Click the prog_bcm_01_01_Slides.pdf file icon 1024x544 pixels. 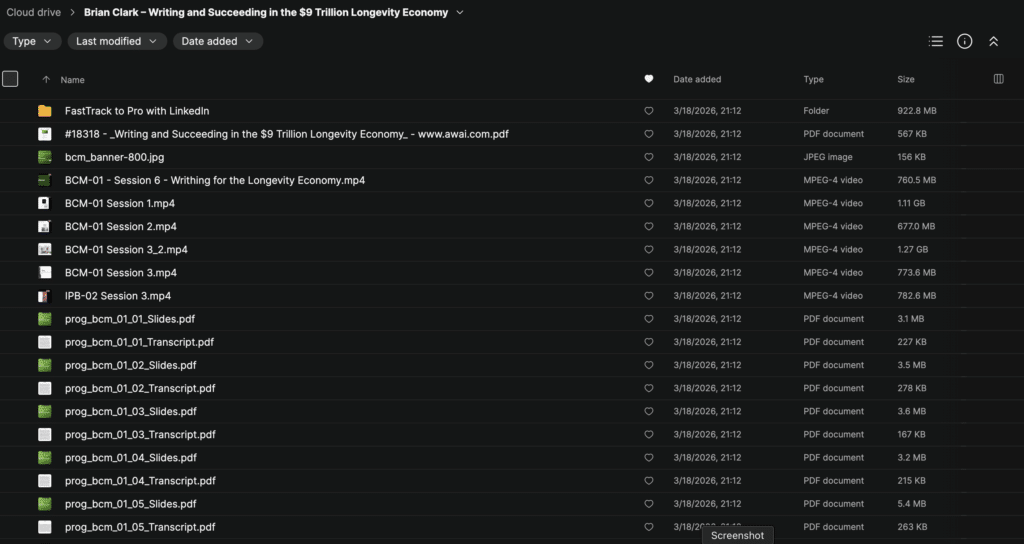click(x=44, y=319)
